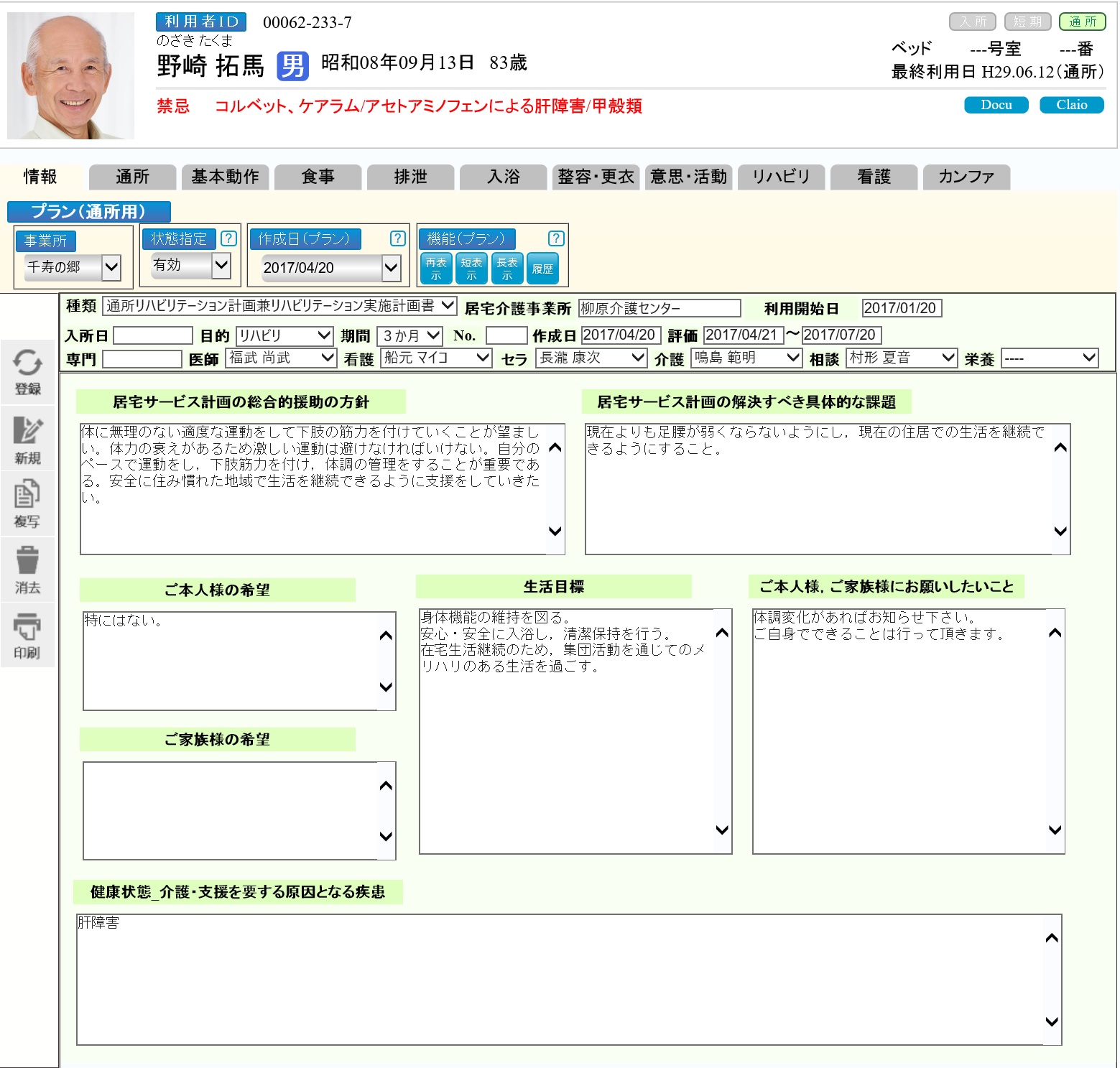
Task: Click help icon beside 状態指定
Action: pyautogui.click(x=228, y=238)
